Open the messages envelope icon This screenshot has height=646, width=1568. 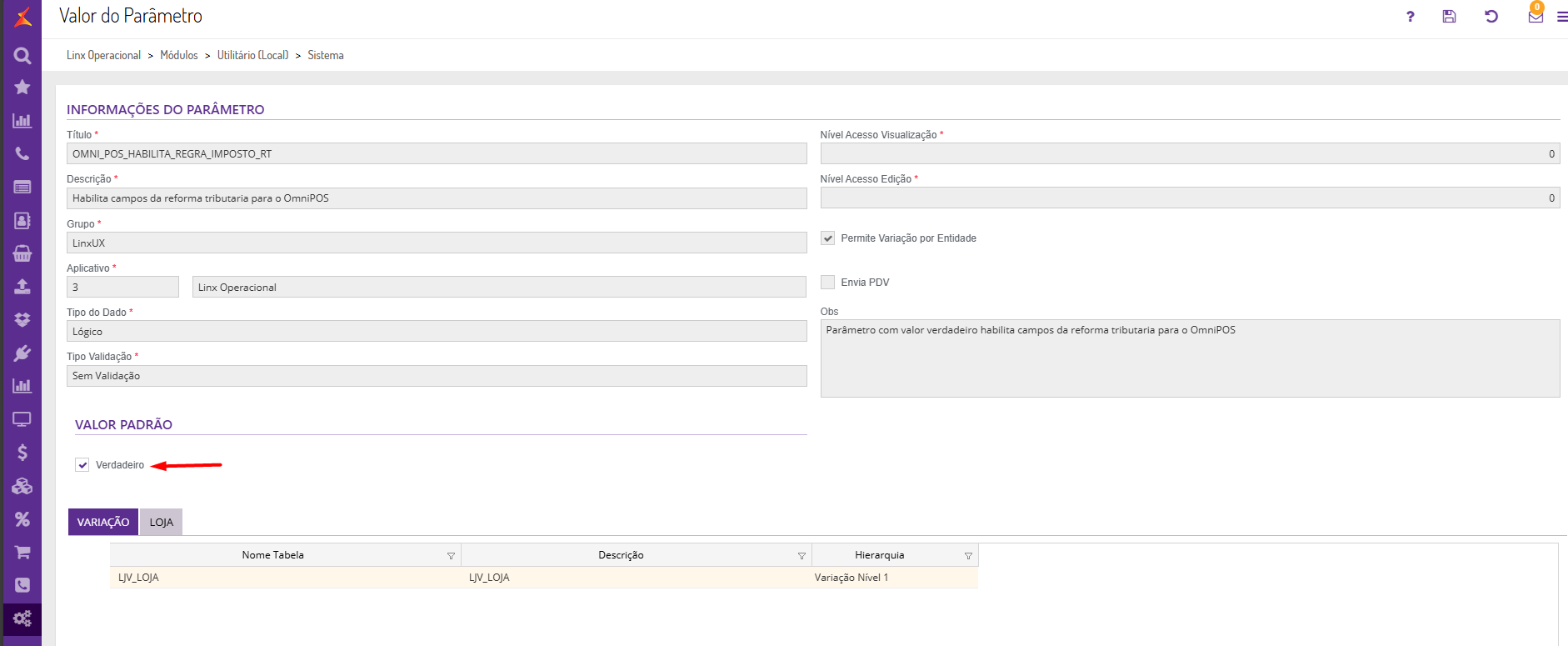pyautogui.click(x=1536, y=17)
